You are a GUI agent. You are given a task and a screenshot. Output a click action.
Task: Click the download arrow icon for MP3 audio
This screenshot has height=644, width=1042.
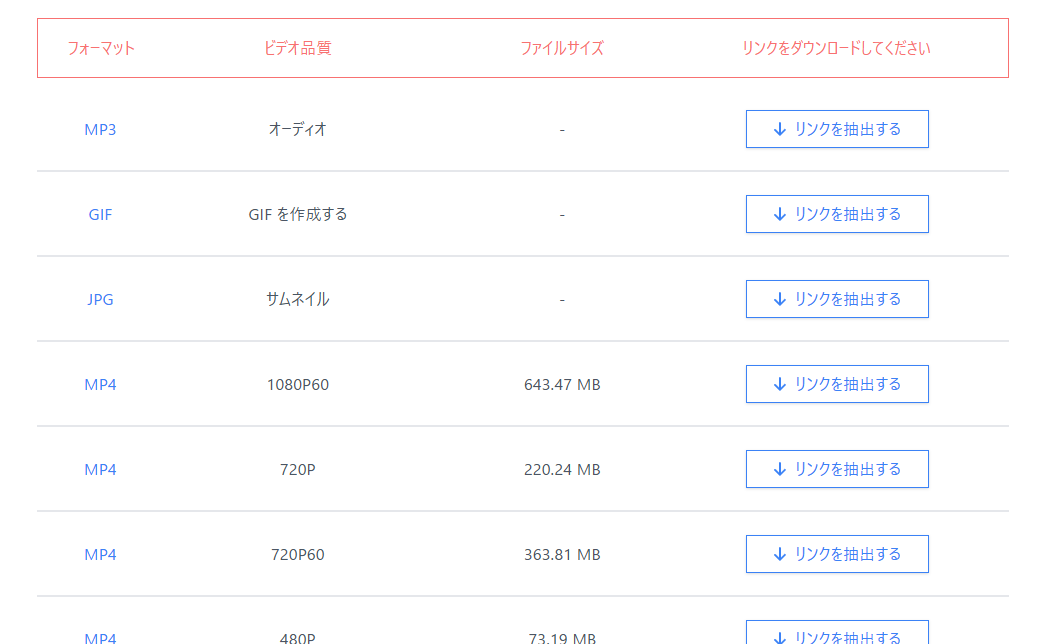(781, 128)
